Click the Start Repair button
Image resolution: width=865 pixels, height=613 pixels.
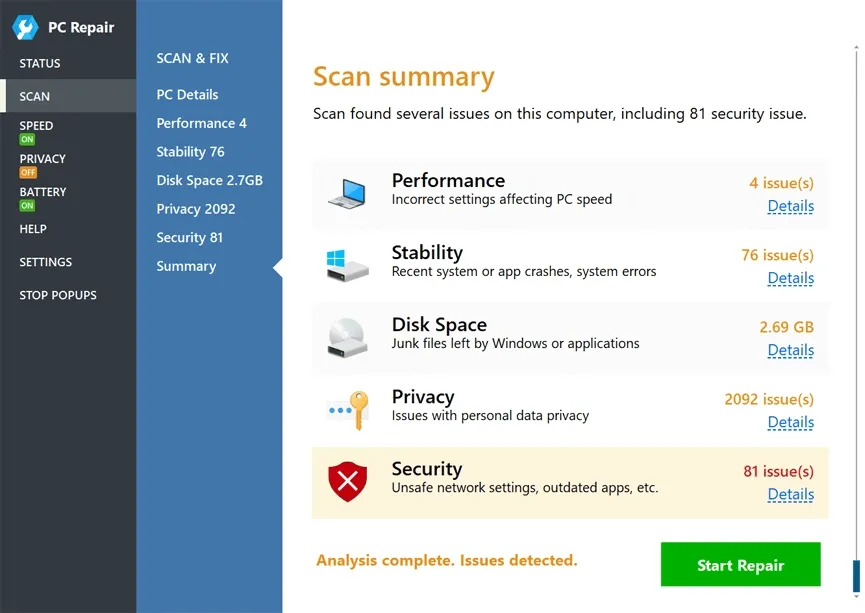(740, 564)
